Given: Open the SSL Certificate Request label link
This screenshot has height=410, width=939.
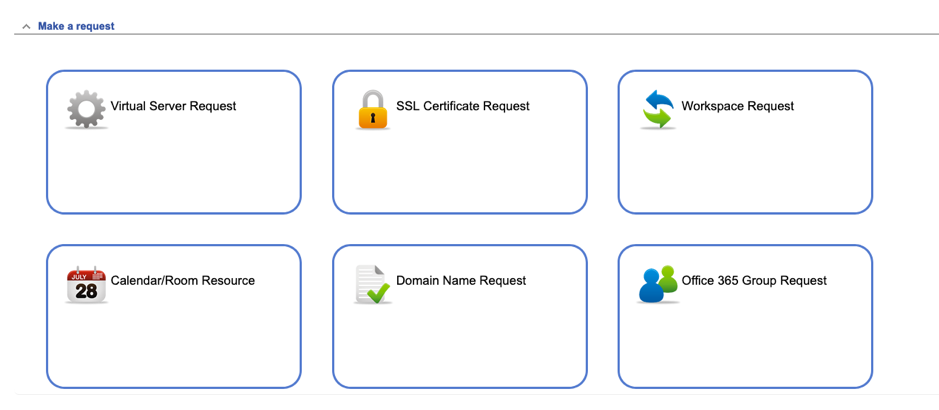Looking at the screenshot, I should pos(462,106).
